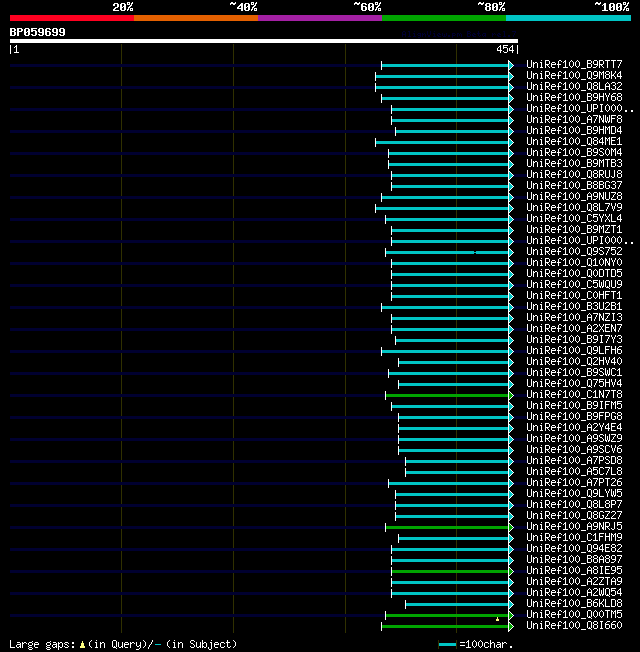
Task: Select the UniRef100_Q0DTD5 label
Action: [x=574, y=274]
